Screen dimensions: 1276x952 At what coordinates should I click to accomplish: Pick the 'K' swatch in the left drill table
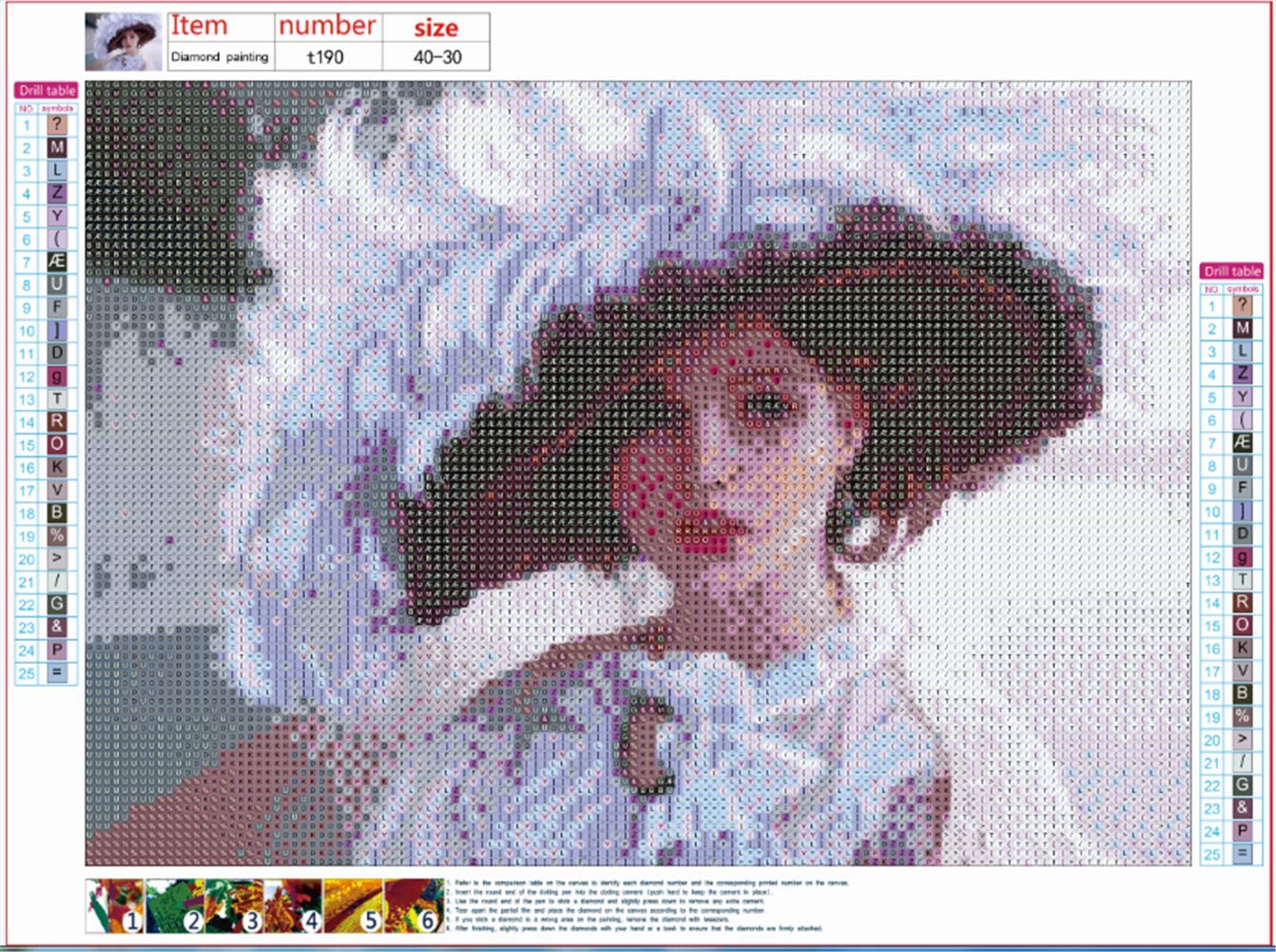[58, 467]
